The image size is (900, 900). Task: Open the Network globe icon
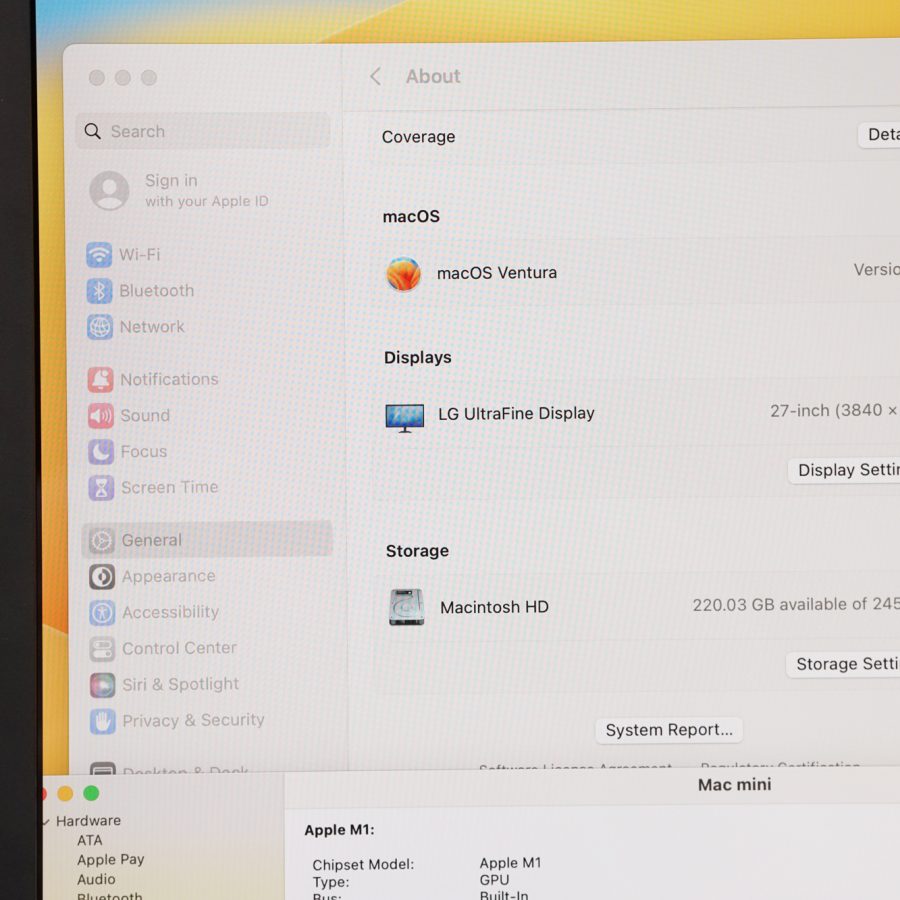[x=100, y=327]
